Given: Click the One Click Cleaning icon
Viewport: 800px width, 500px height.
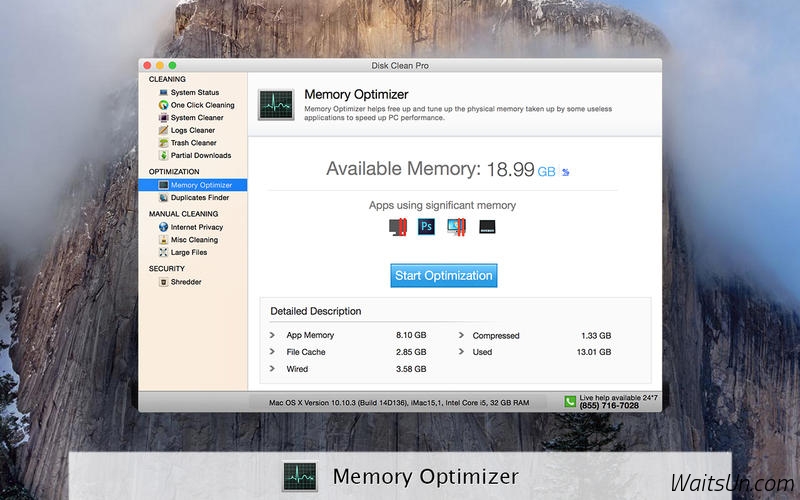Looking at the screenshot, I should [x=163, y=105].
